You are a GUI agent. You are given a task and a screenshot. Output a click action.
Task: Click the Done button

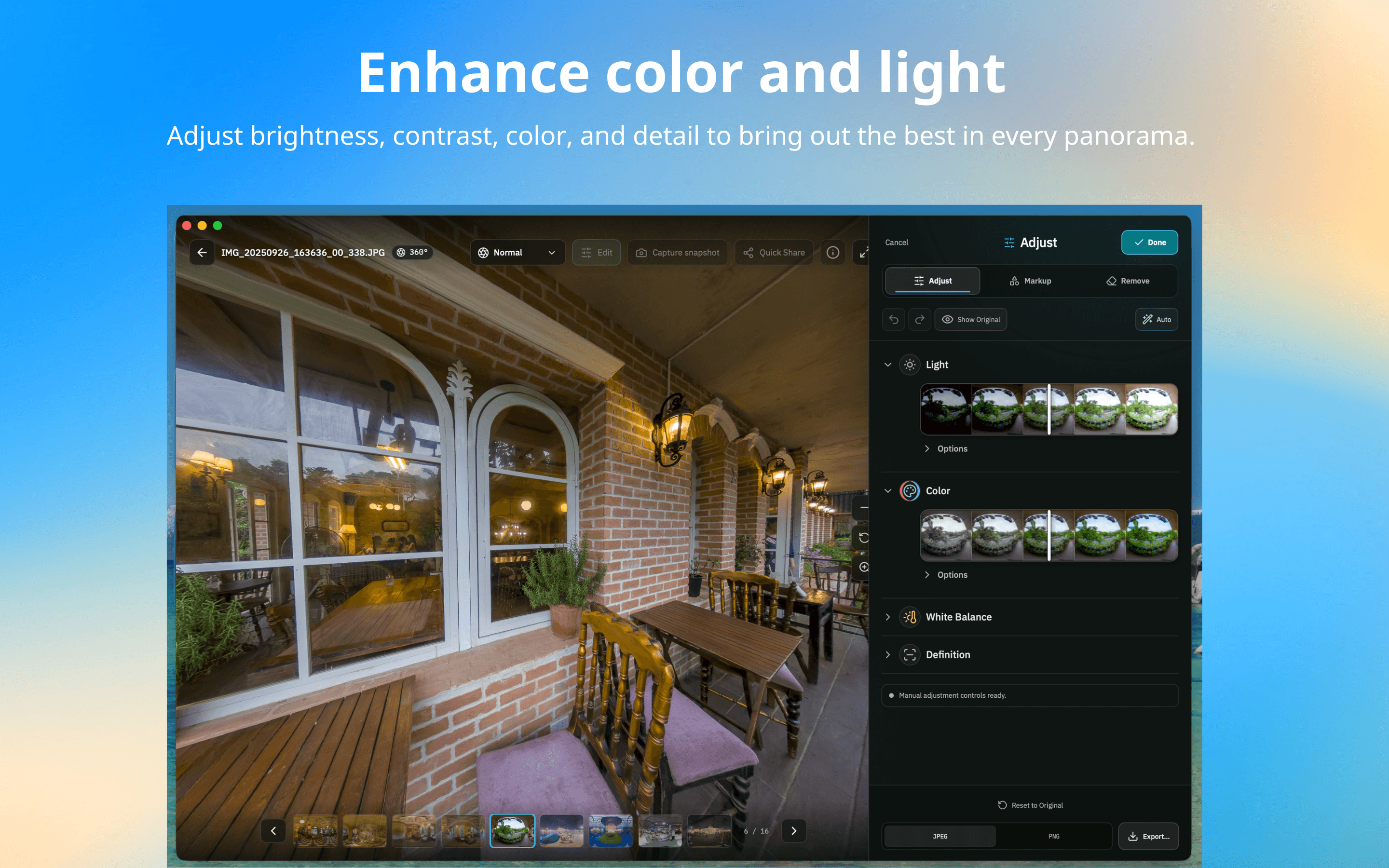coord(1150,242)
